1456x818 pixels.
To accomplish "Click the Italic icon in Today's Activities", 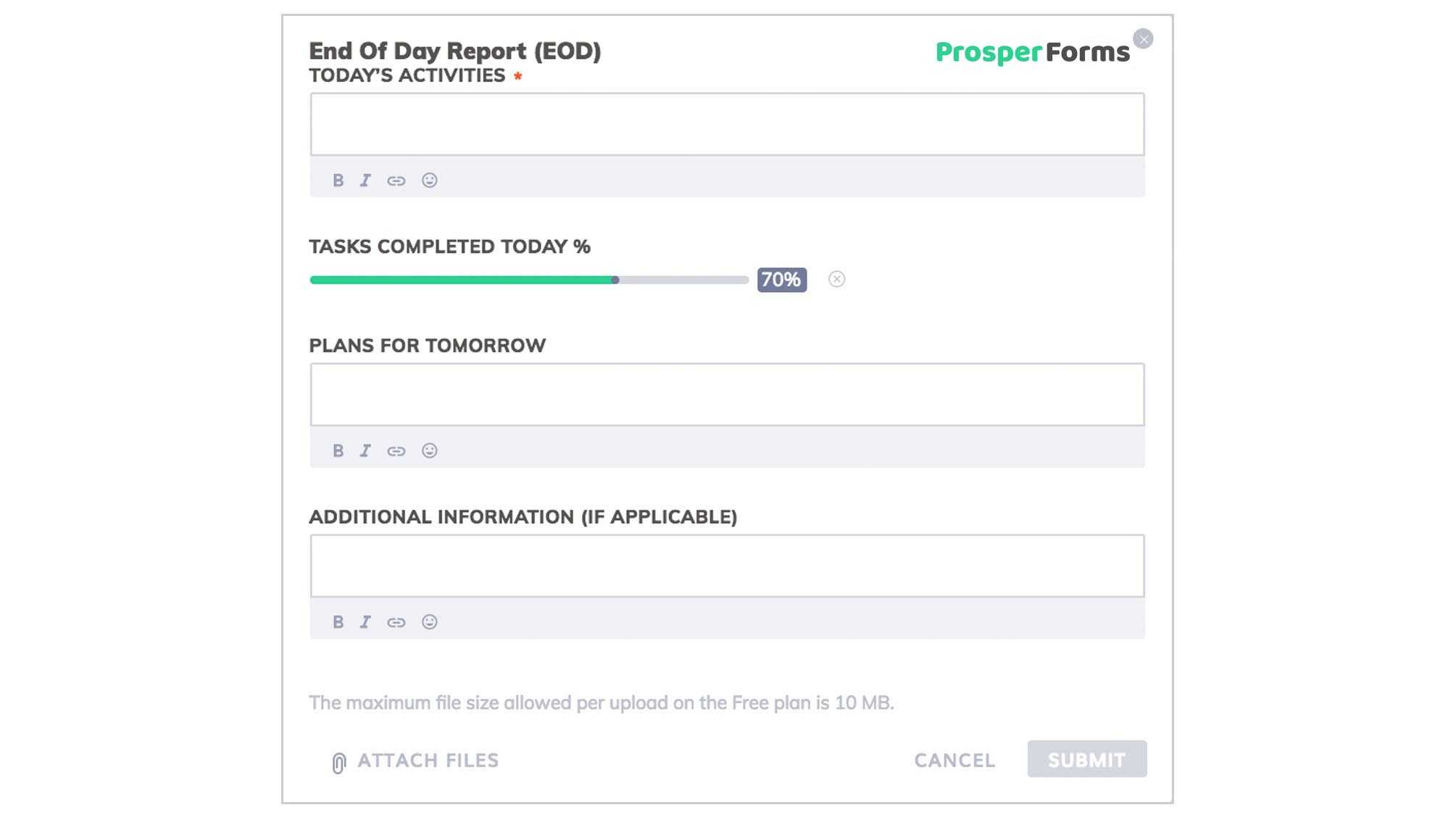I will click(365, 179).
